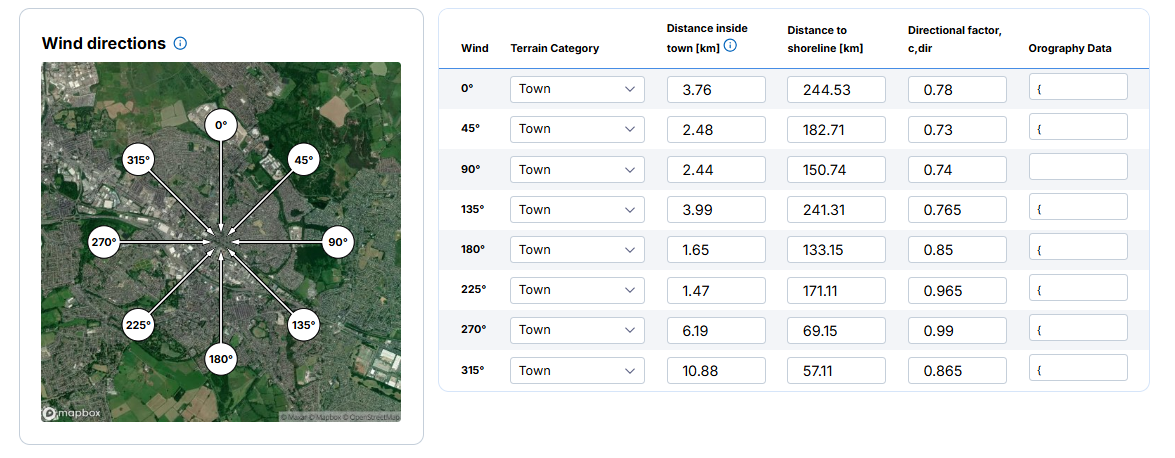The height and width of the screenshot is (458, 1175).
Task: Click directional factor field showing 0.865
Action: click(x=957, y=370)
